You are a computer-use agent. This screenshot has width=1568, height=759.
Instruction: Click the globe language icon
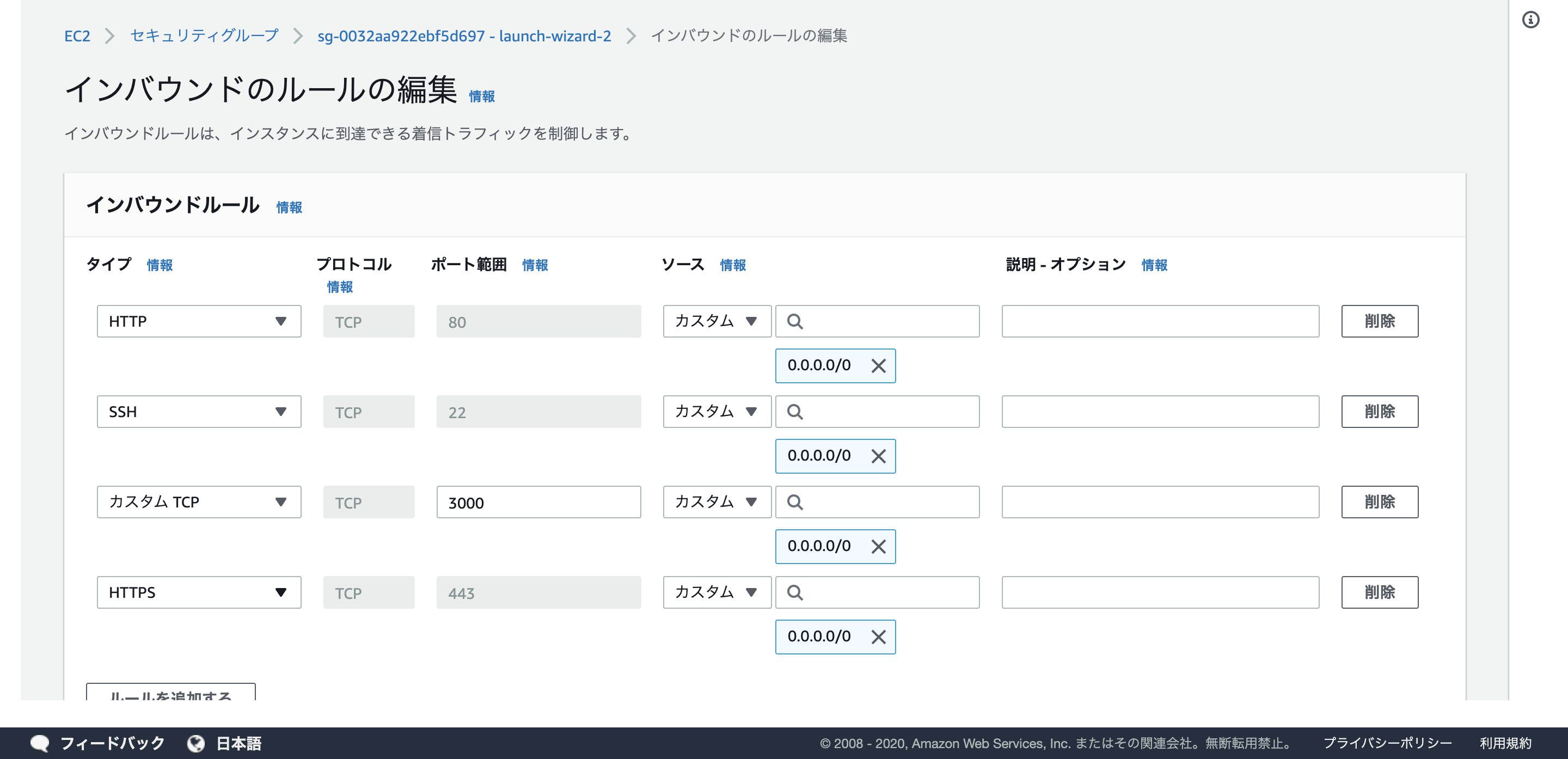click(x=196, y=743)
